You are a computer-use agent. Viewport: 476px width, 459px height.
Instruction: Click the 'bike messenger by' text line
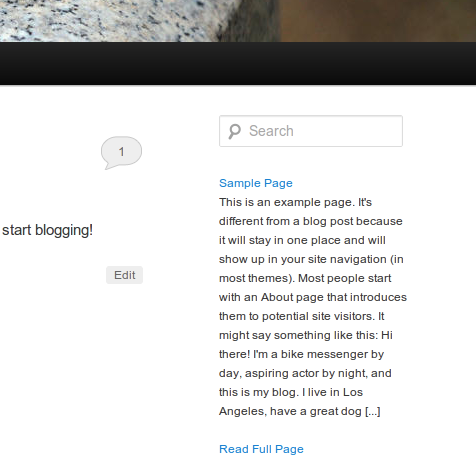302,354
